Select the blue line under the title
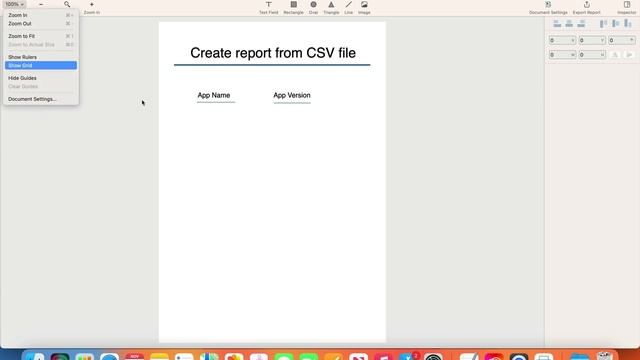This screenshot has height=360, width=640. tap(272, 65)
